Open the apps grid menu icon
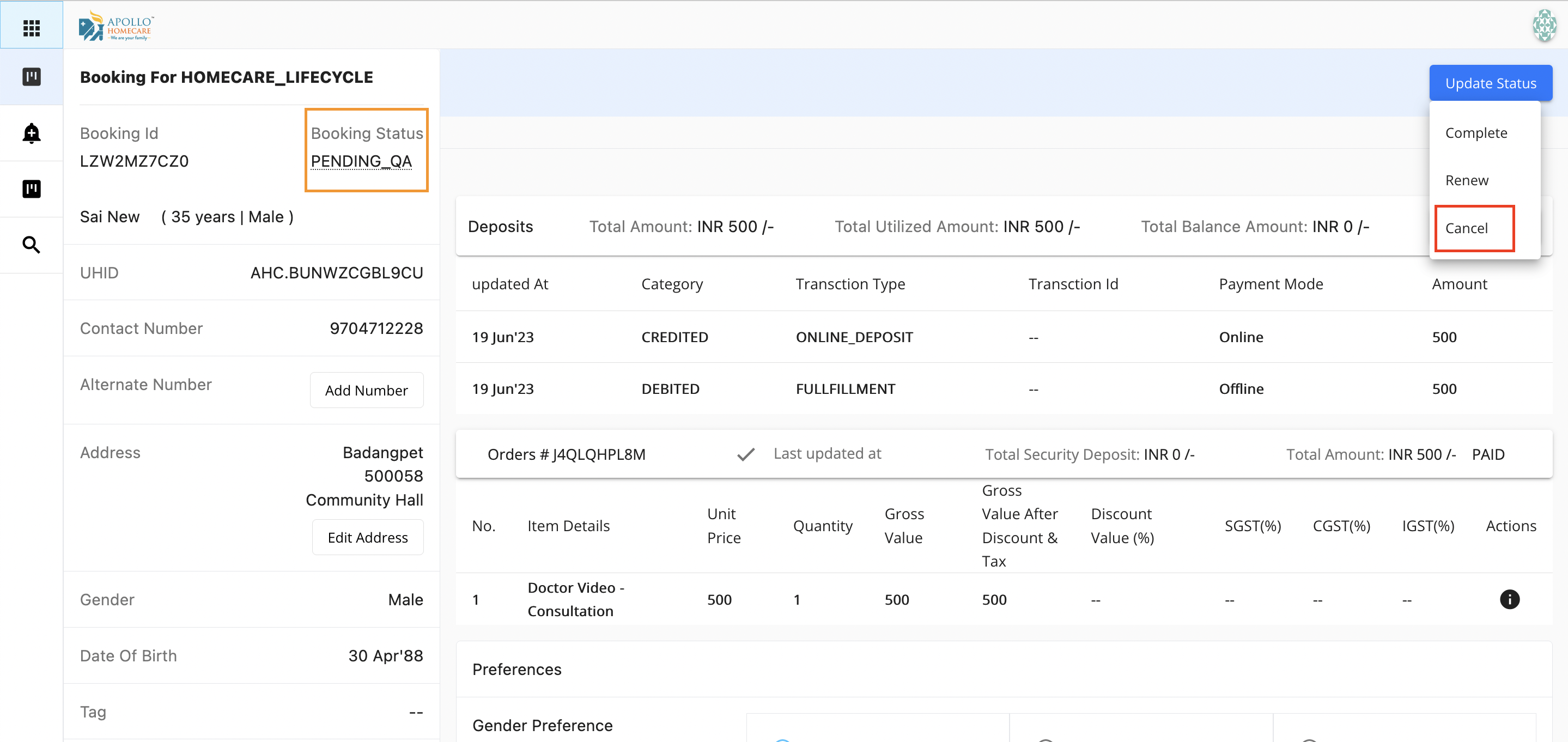Screen dimensions: 1568x742 (31, 27)
